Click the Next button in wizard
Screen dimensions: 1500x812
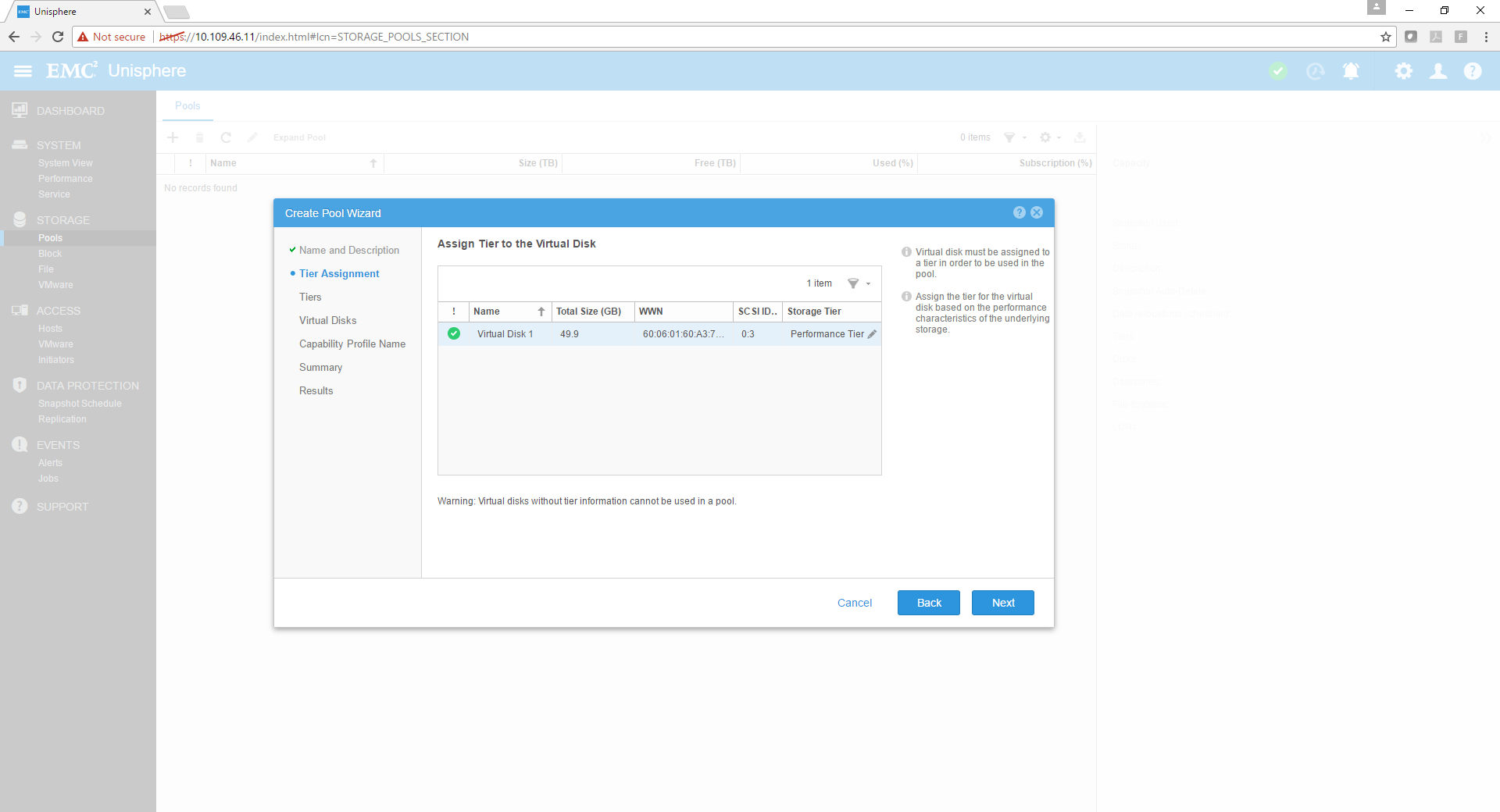click(x=1002, y=603)
